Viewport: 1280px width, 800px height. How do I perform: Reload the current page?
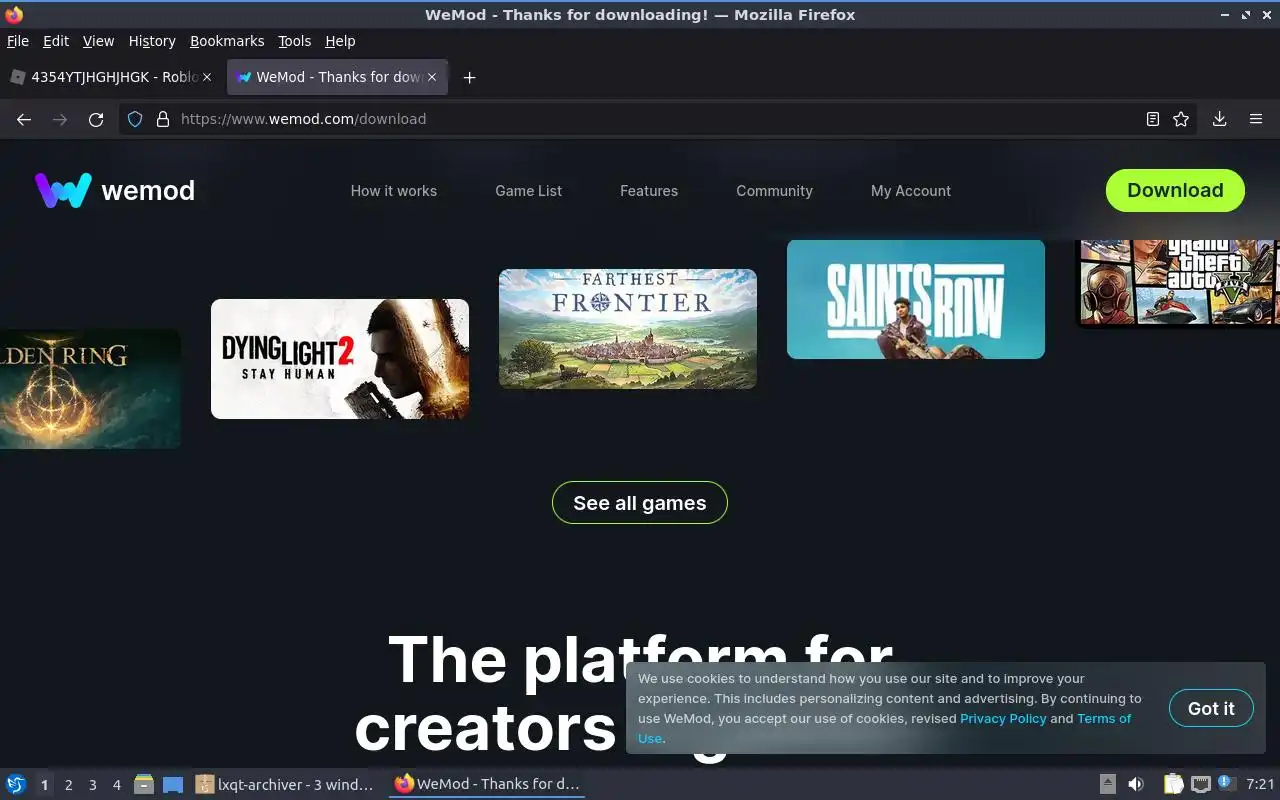pyautogui.click(x=96, y=119)
